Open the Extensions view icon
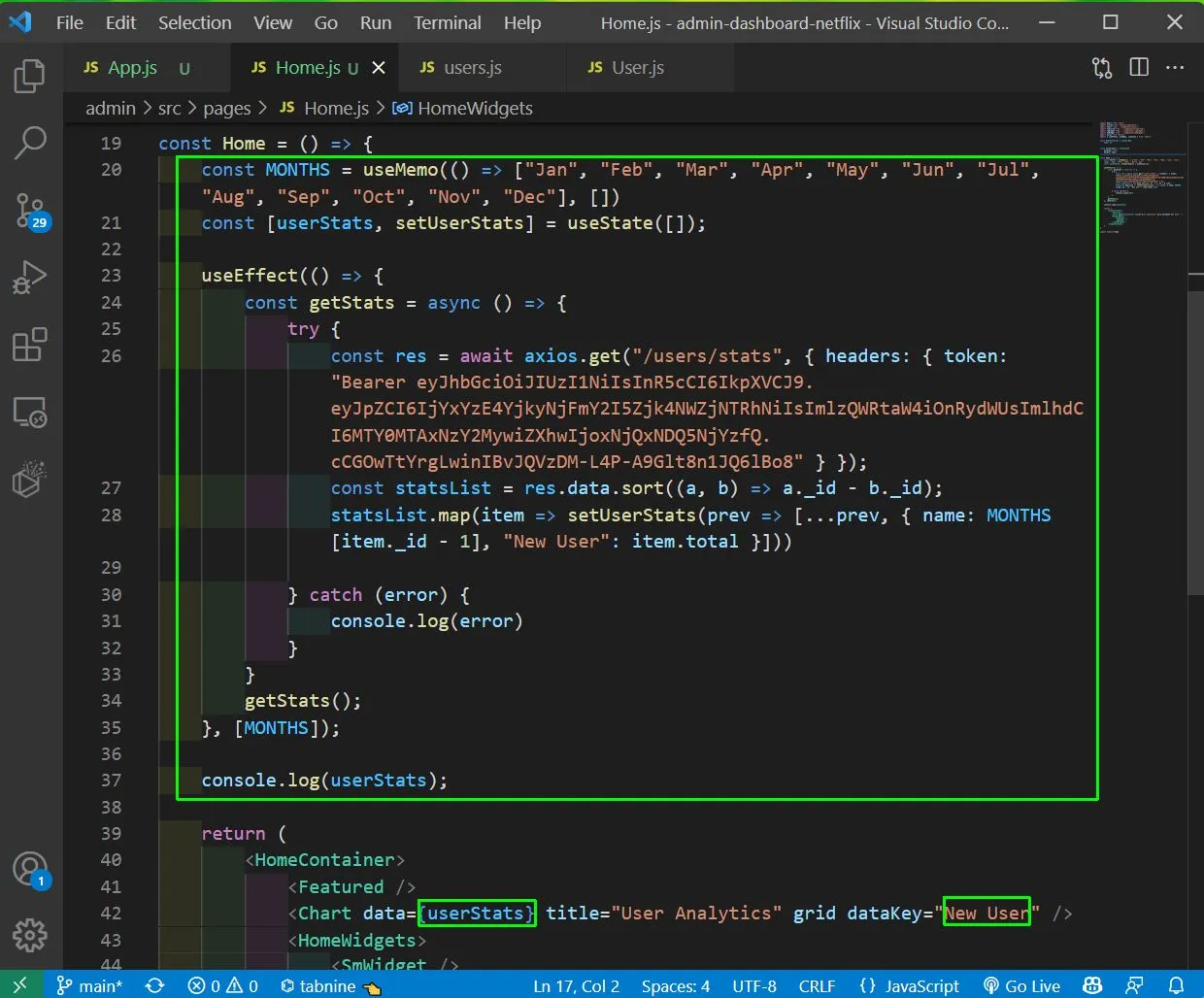1204x998 pixels. (x=29, y=345)
